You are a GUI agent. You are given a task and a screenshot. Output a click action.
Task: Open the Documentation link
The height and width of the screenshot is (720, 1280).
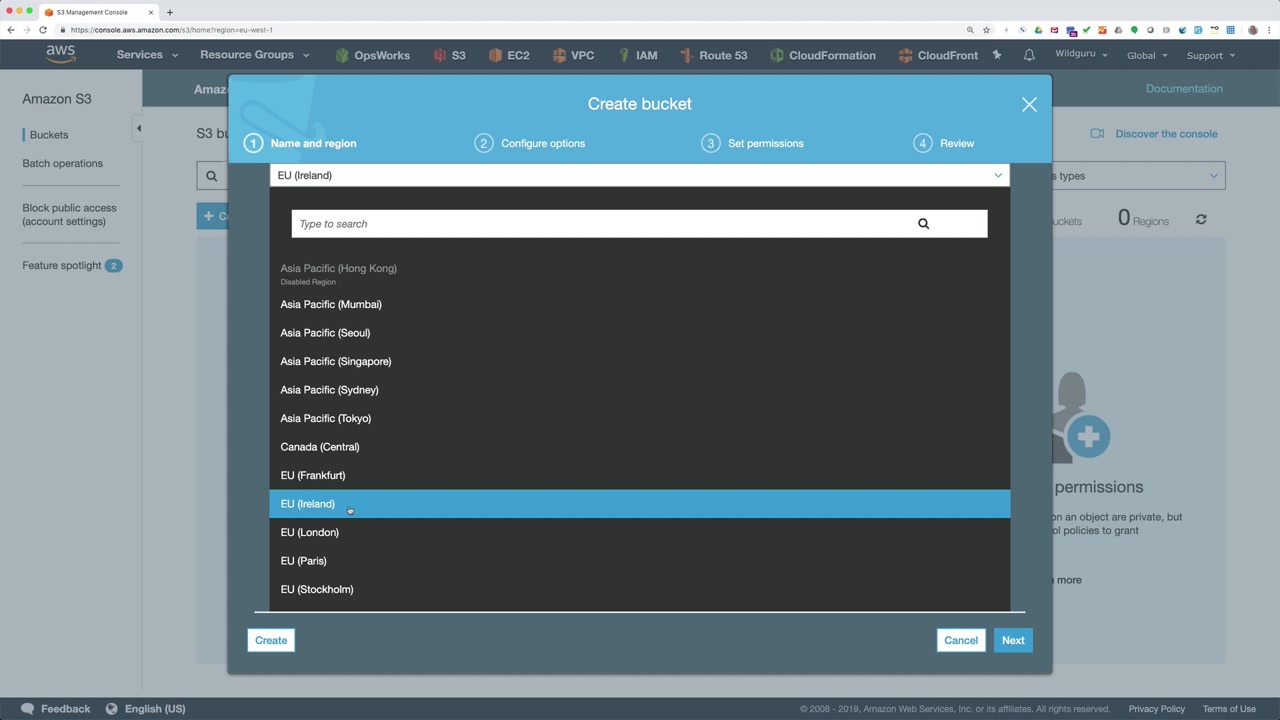1184,88
